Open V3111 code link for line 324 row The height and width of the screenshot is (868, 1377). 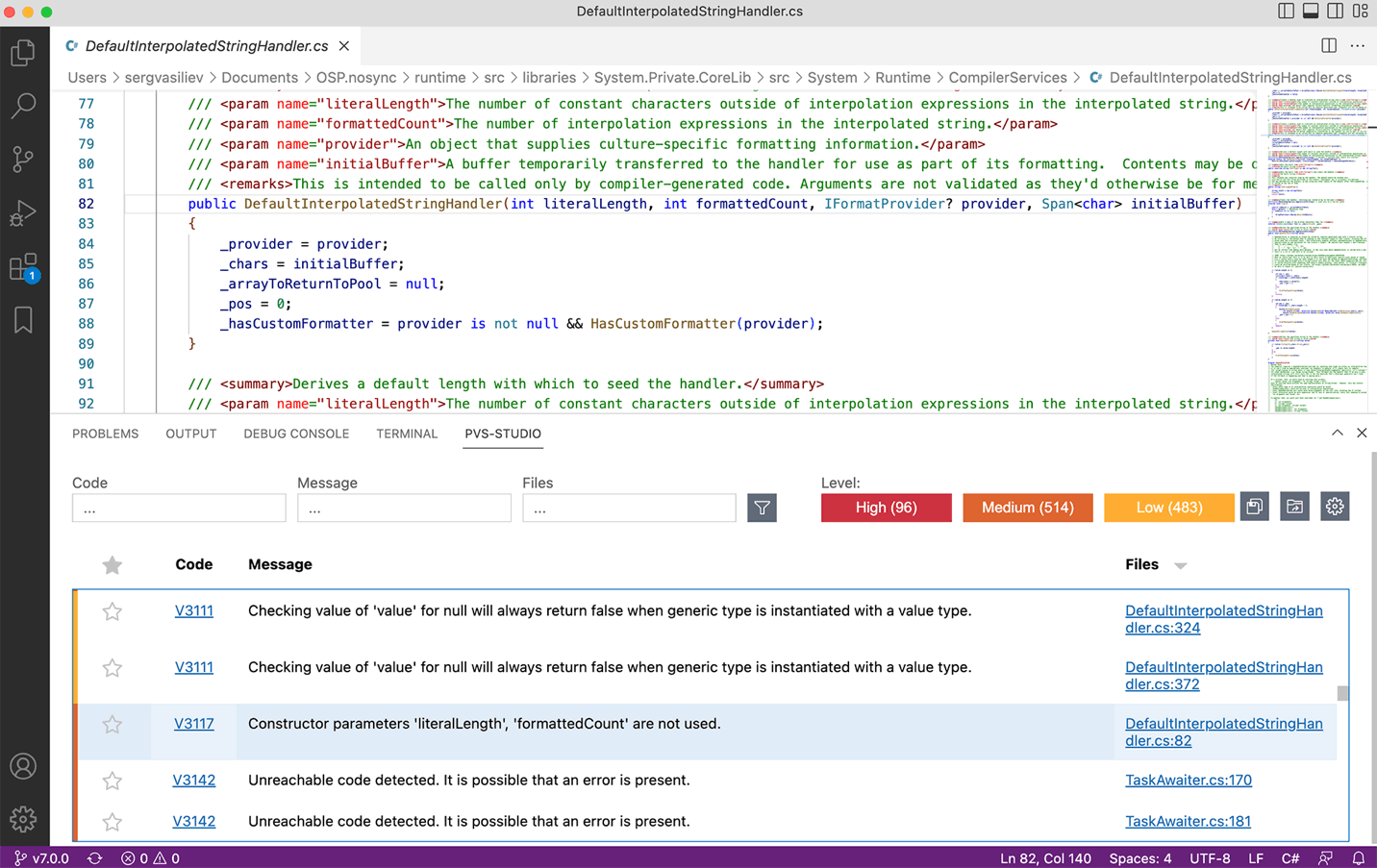point(194,610)
